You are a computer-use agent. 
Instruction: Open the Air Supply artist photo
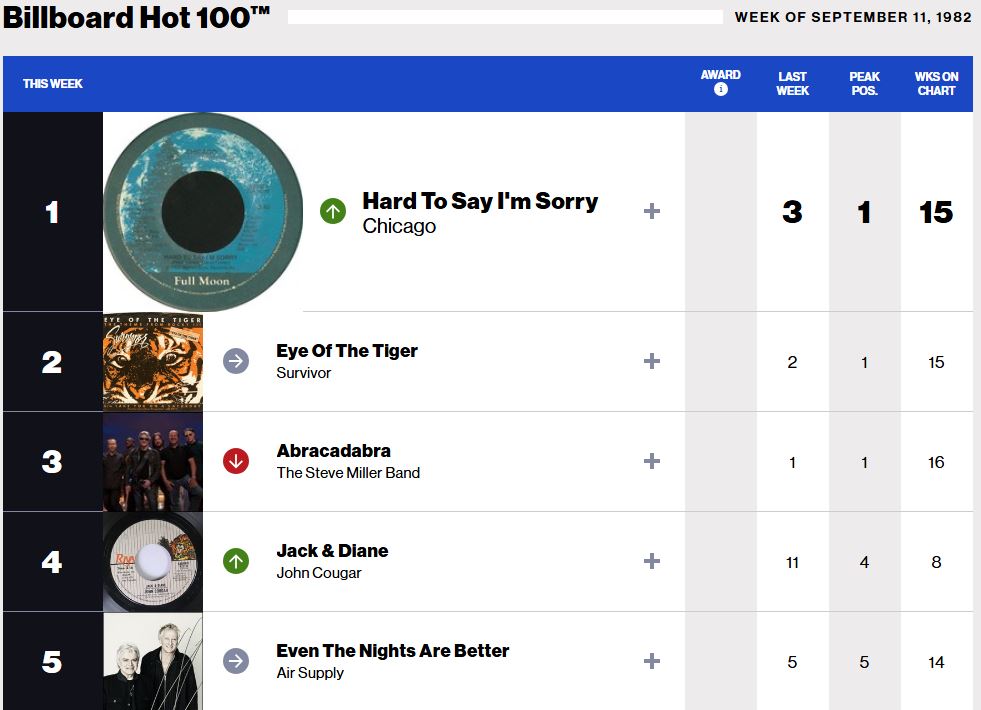153,661
